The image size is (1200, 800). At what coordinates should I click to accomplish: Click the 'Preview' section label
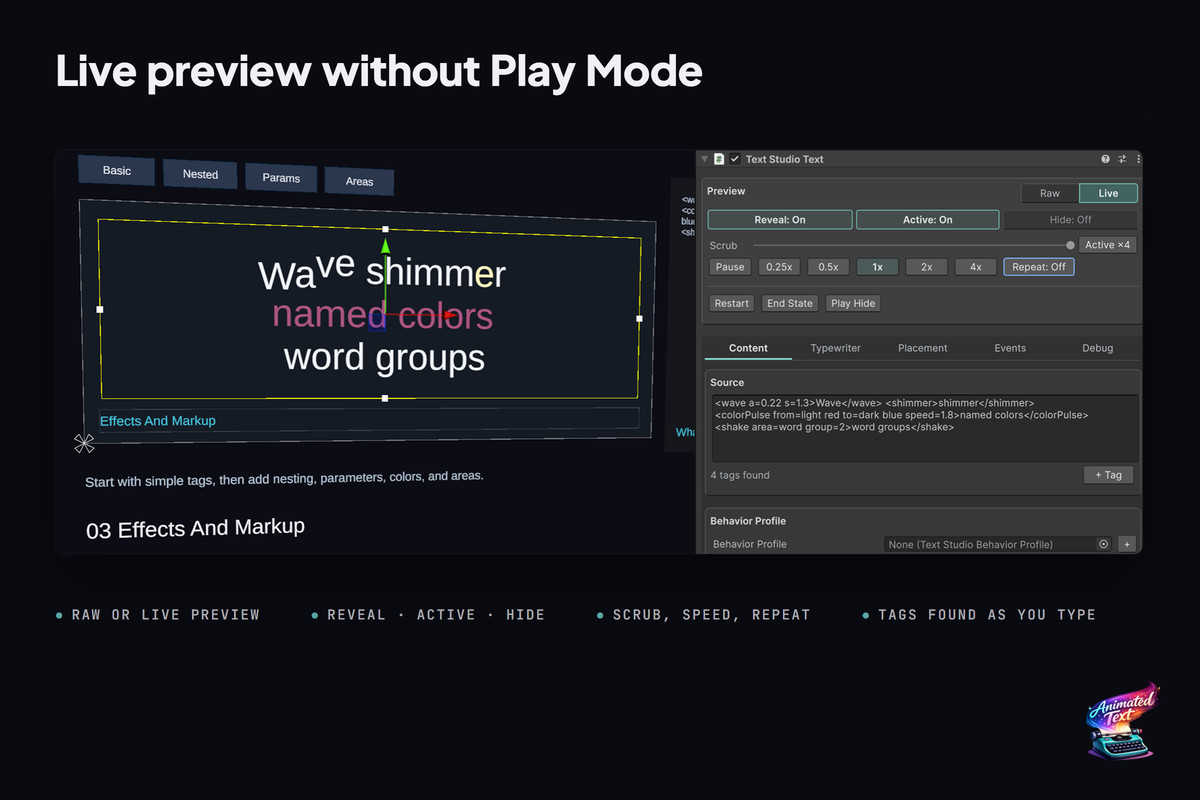(726, 191)
